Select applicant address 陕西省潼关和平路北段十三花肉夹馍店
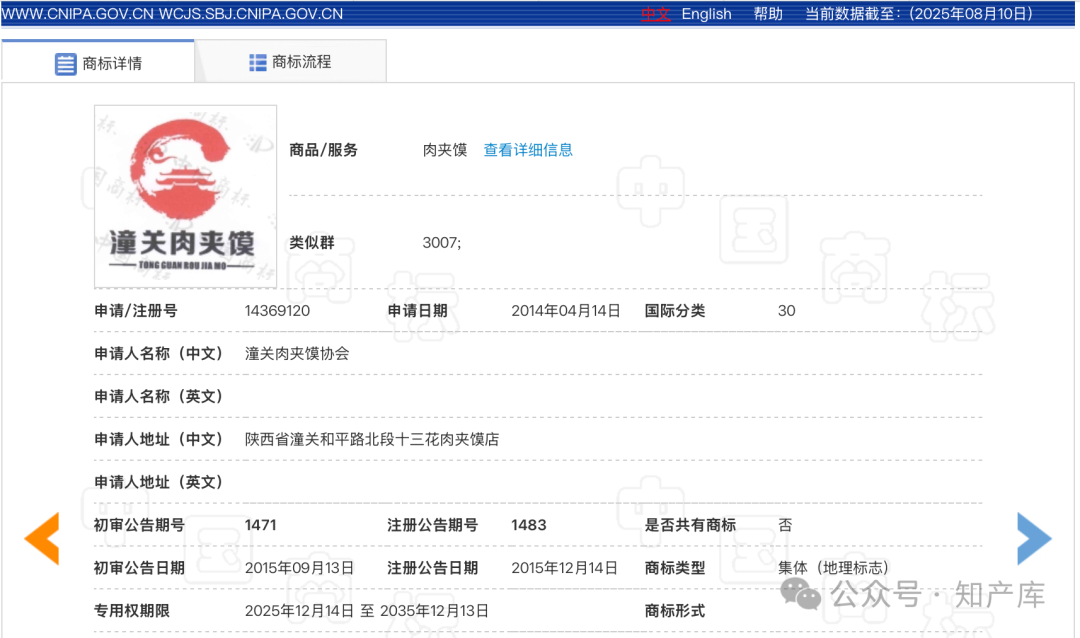 tap(371, 440)
